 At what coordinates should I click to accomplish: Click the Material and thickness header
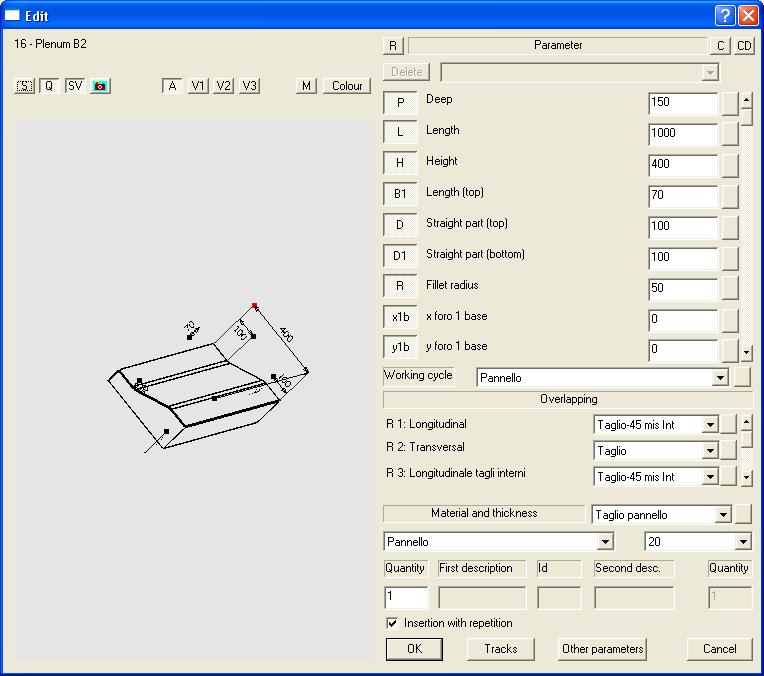[x=484, y=514]
